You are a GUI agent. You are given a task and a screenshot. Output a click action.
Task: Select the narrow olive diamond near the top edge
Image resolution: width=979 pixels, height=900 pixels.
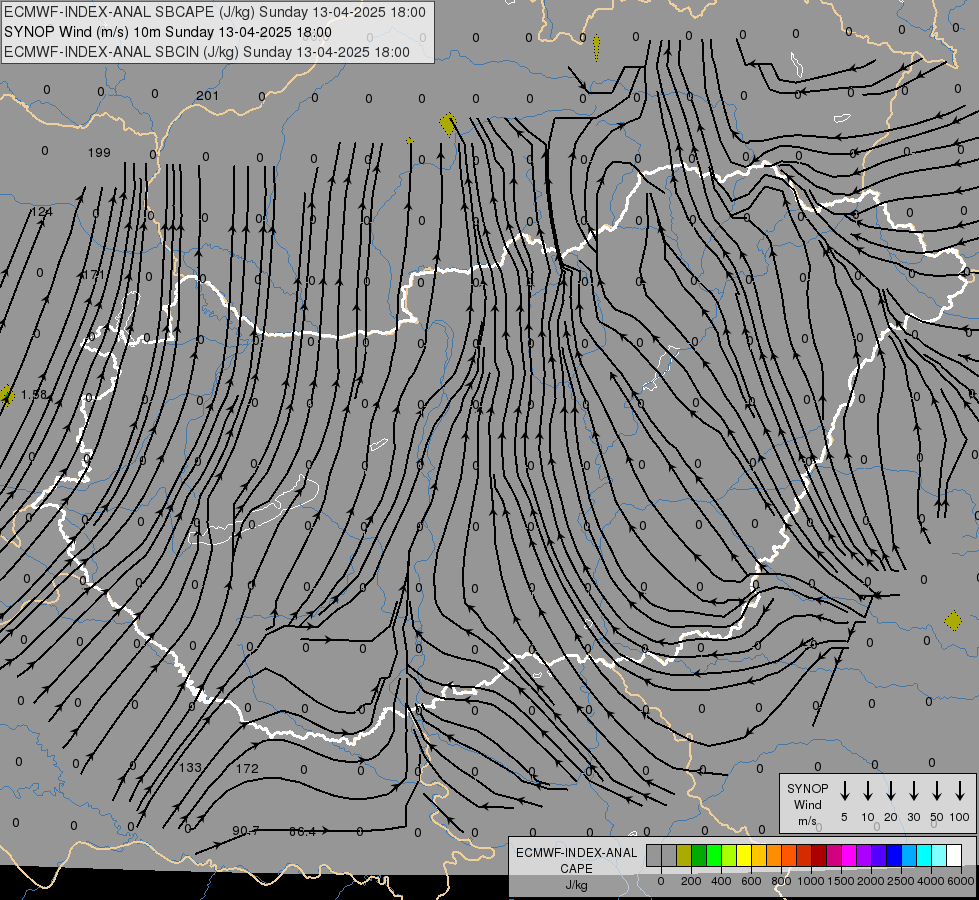point(596,48)
